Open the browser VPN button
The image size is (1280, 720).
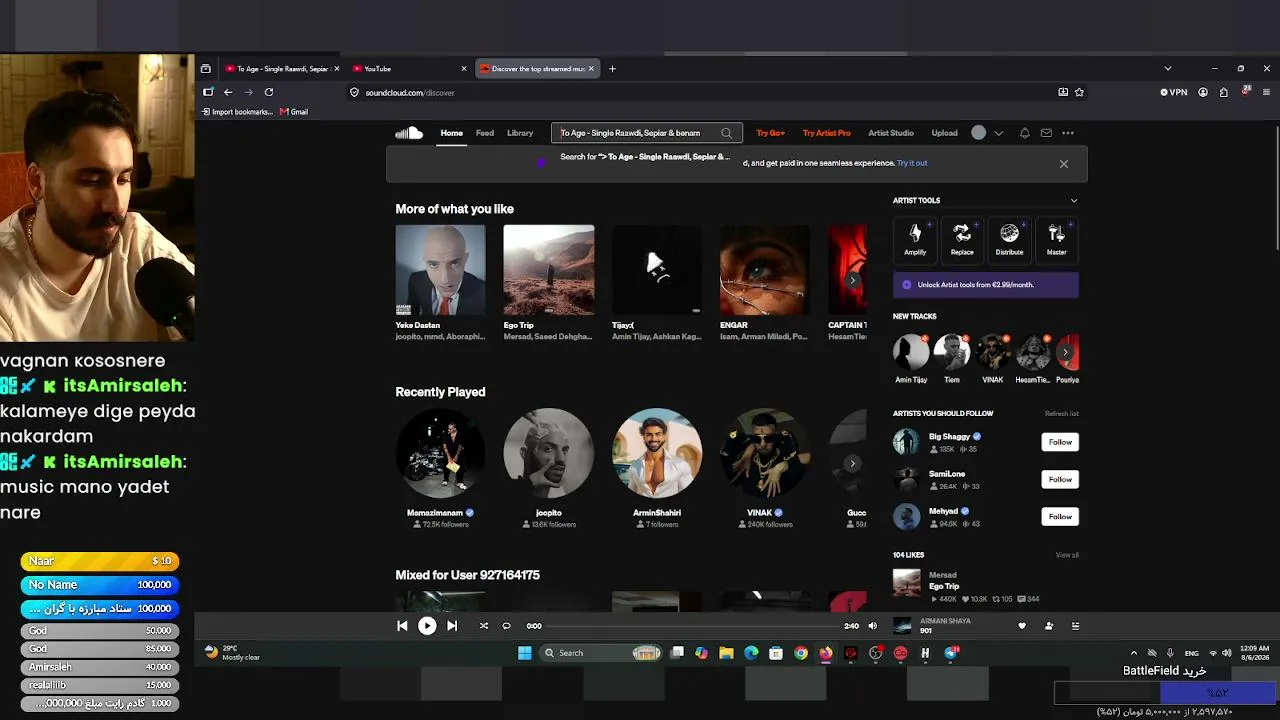[1174, 92]
